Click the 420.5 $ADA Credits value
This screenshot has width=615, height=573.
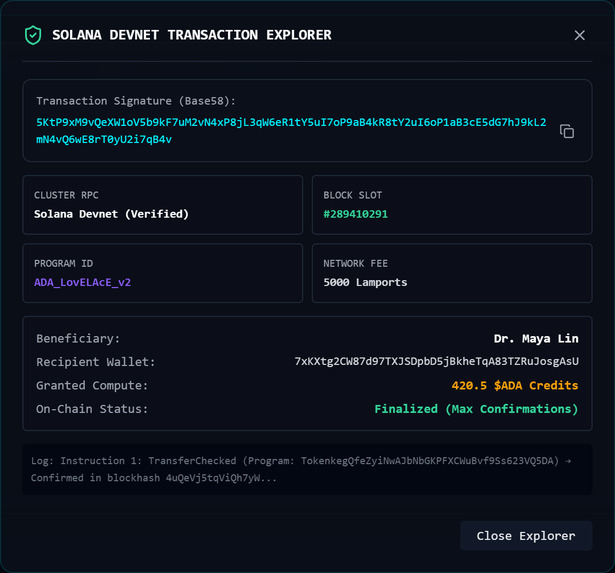515,386
